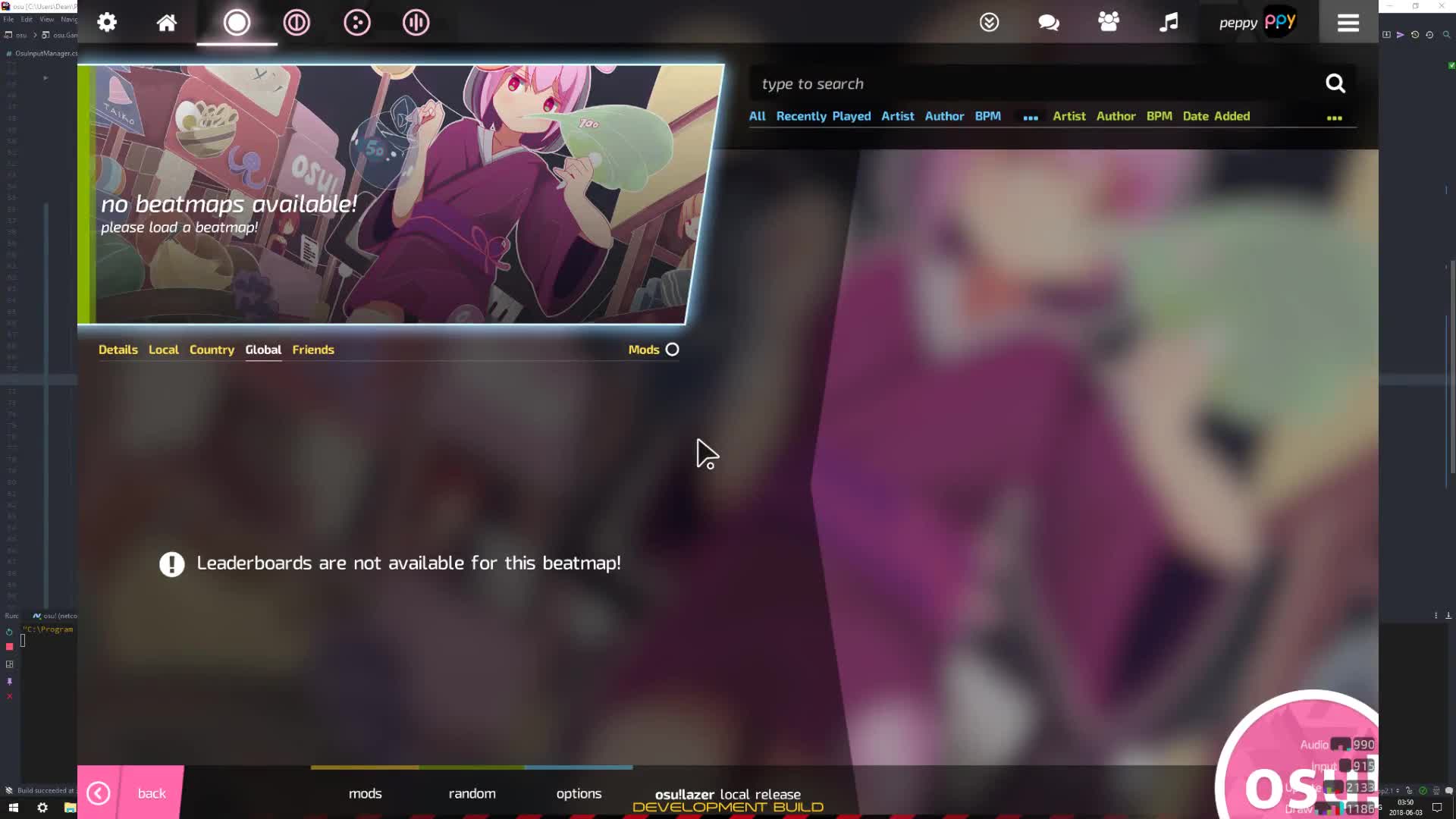Screen dimensions: 1456x819
Task: Toggle the Mods leaderboard filter checkbox
Action: (672, 350)
